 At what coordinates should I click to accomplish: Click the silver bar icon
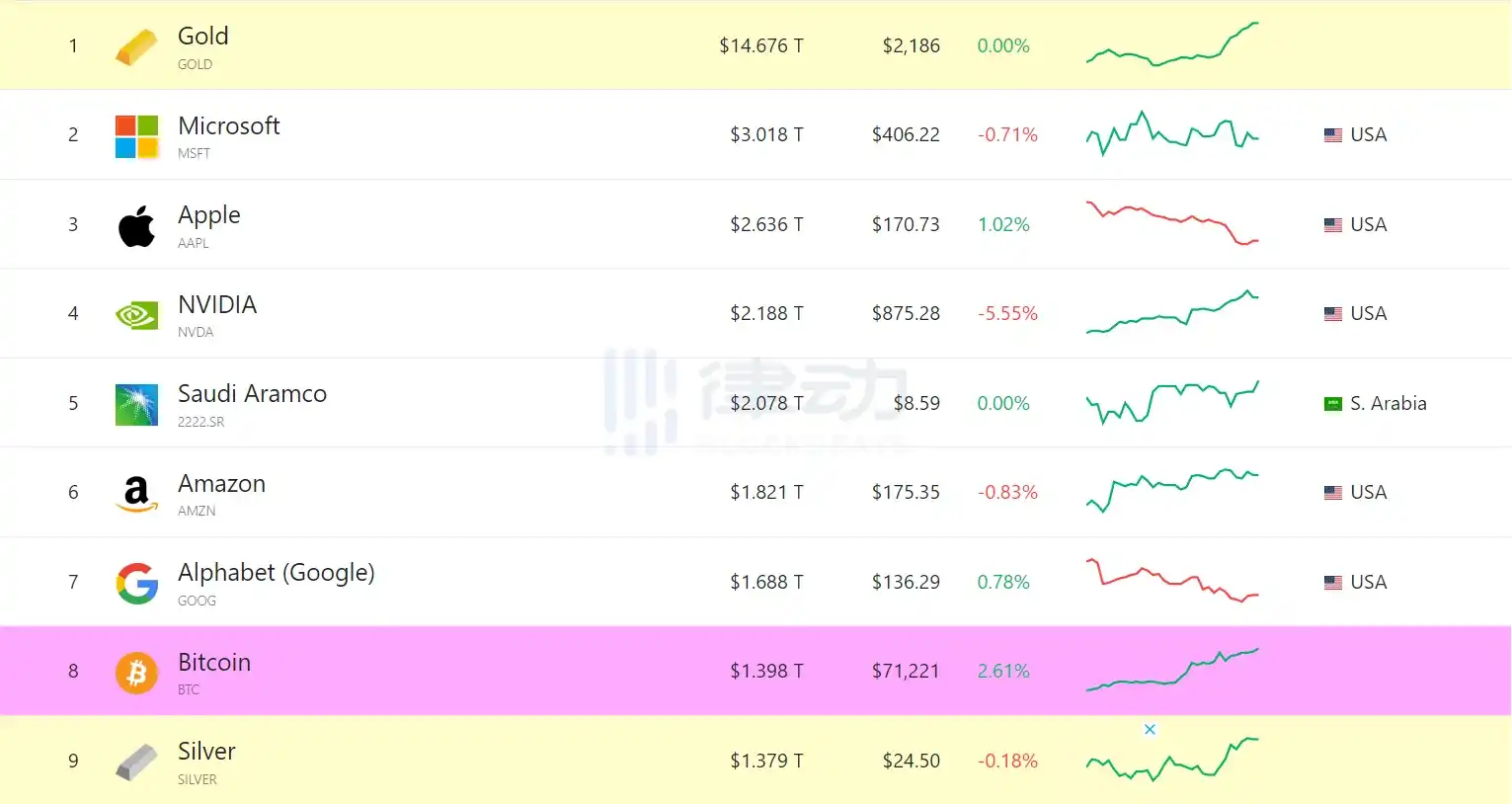coord(136,762)
